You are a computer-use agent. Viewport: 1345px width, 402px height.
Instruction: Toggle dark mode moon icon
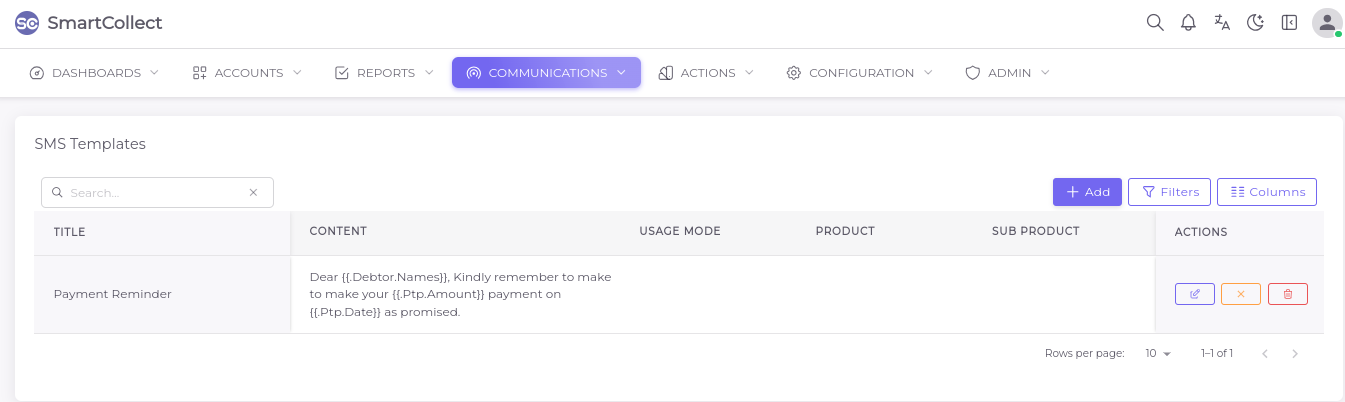pyautogui.click(x=1256, y=22)
